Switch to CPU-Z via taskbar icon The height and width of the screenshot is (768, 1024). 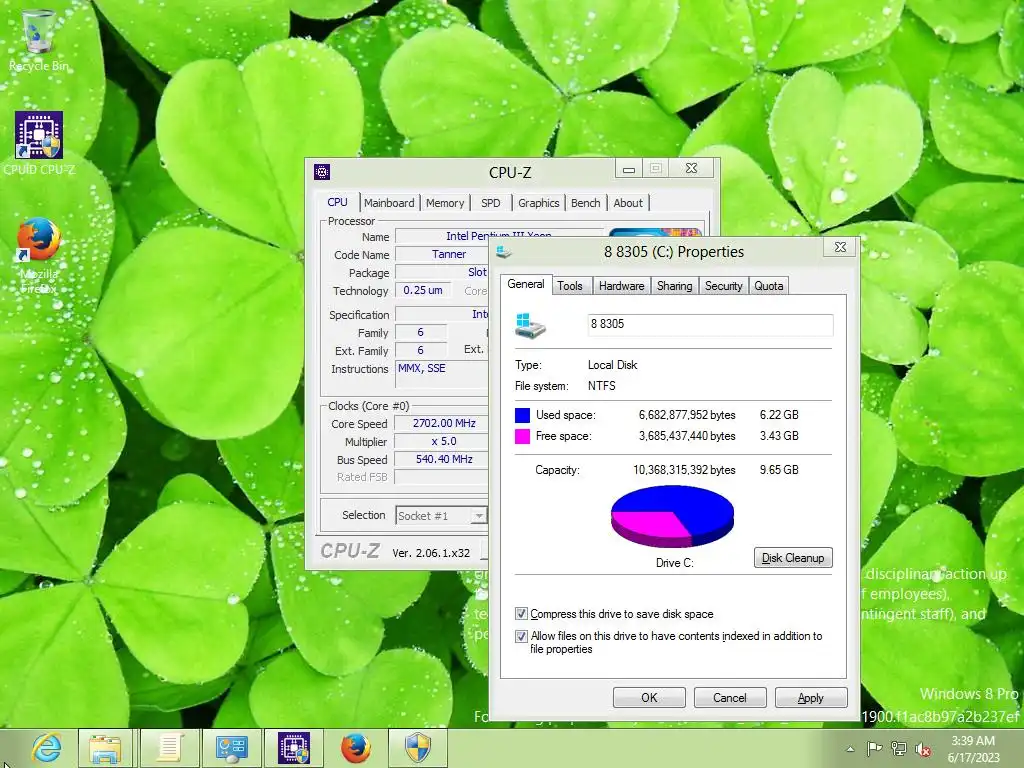tap(294, 748)
